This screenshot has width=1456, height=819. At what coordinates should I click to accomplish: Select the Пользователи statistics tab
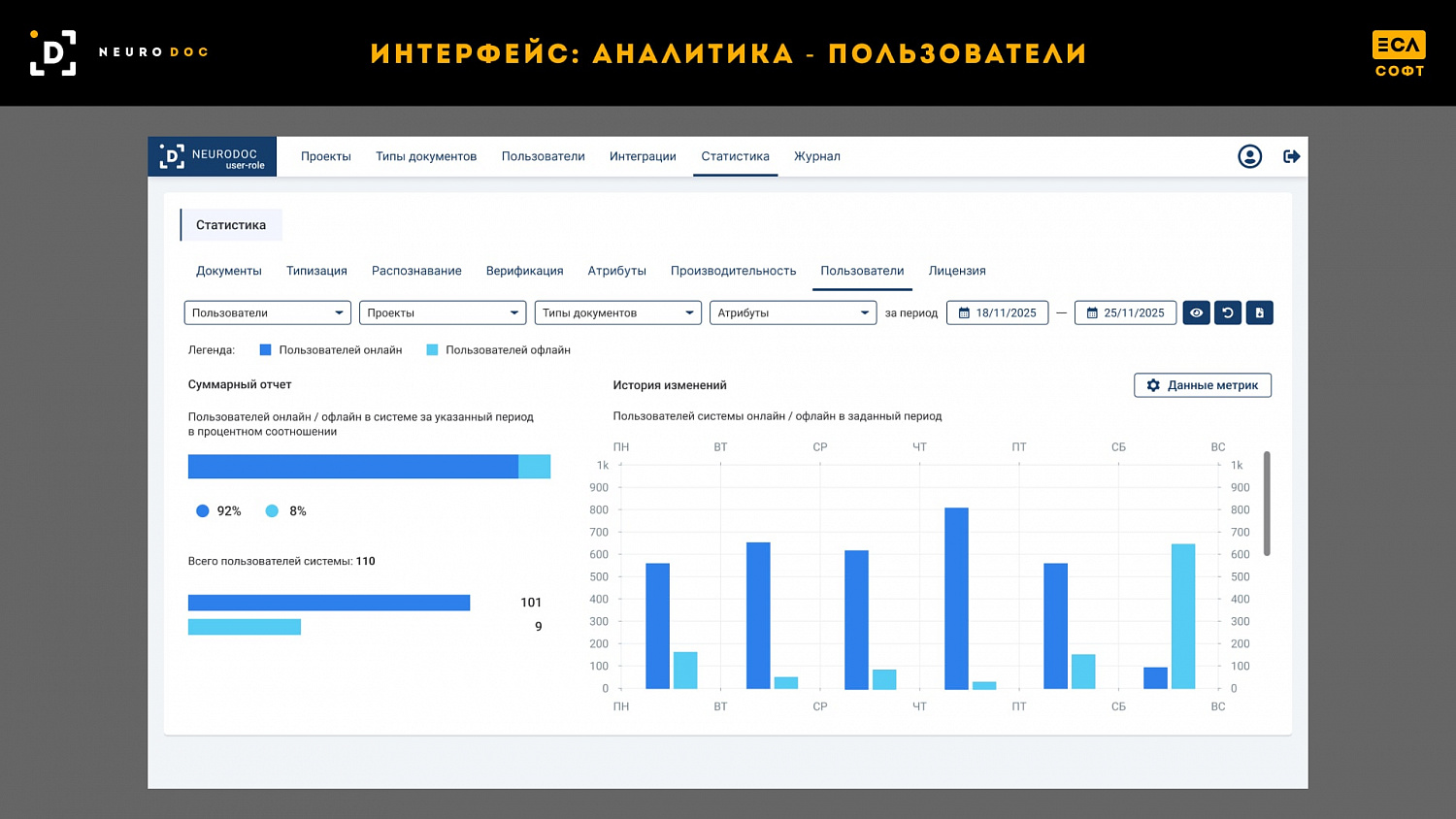coord(862,271)
